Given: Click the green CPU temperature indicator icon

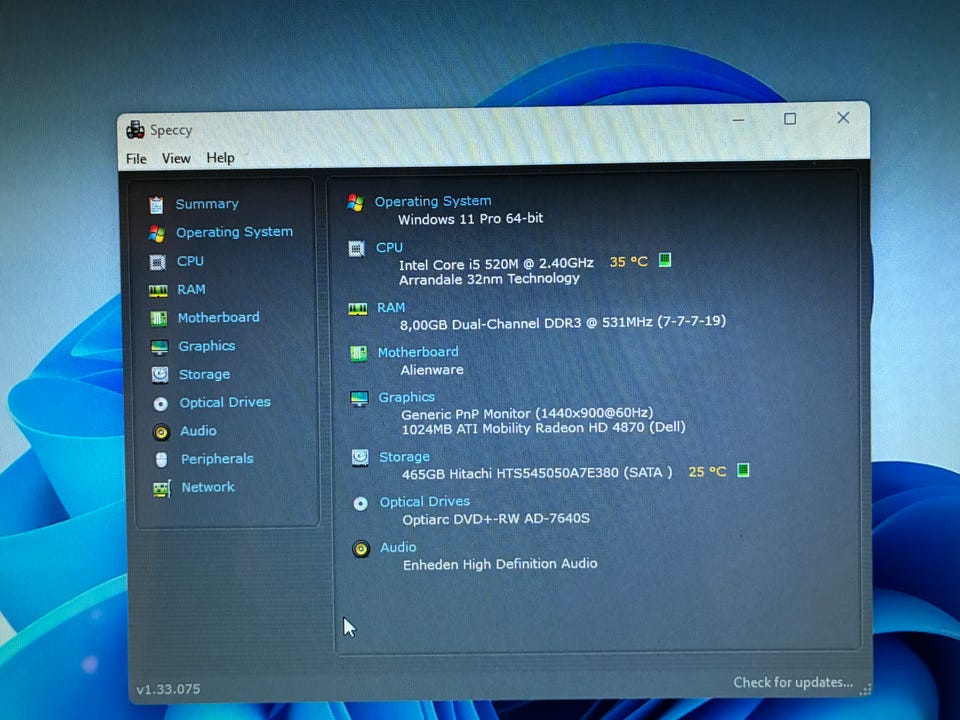Looking at the screenshot, I should tap(665, 260).
